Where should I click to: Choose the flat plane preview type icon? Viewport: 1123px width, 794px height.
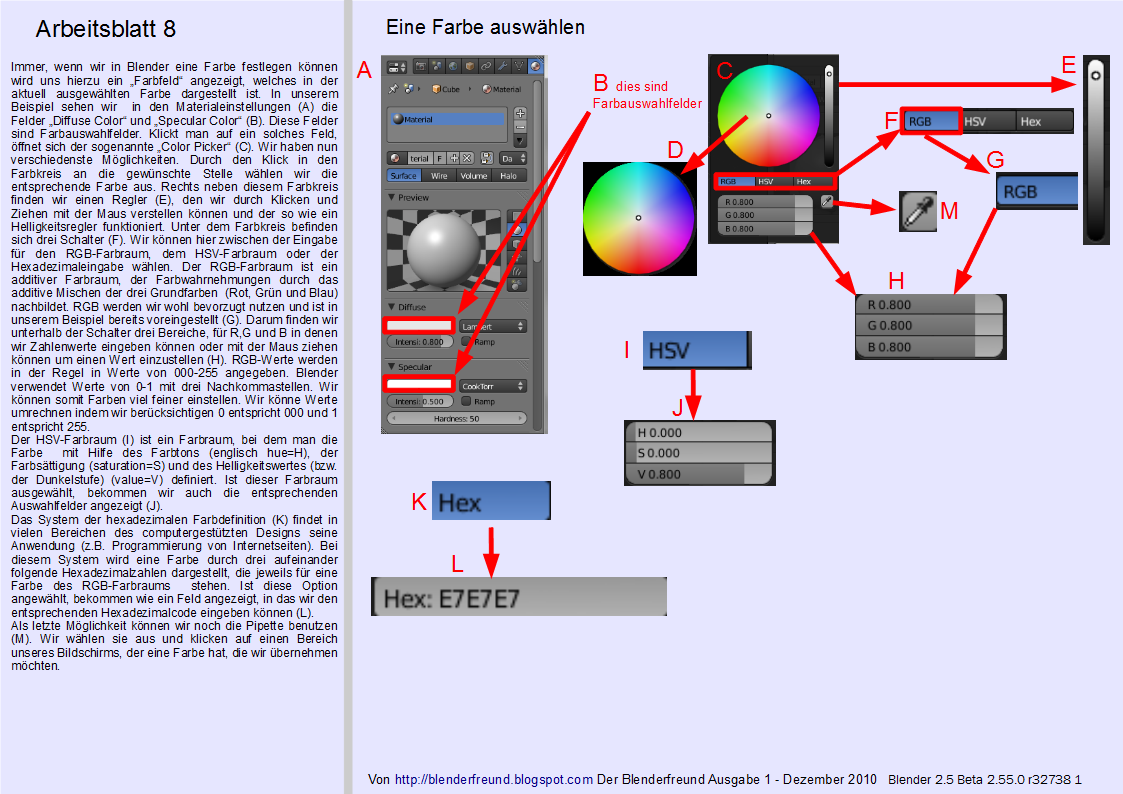517,216
